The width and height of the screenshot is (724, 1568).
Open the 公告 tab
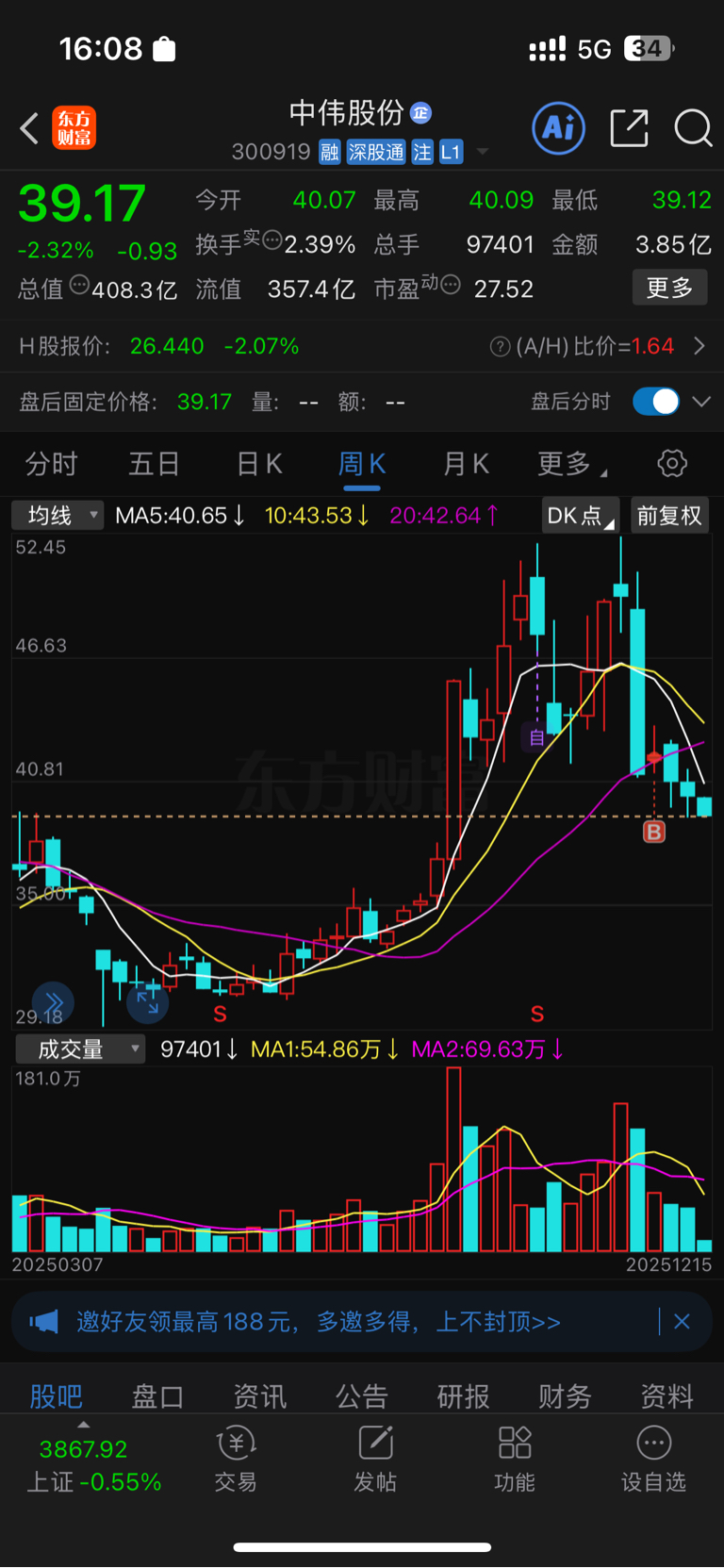(x=362, y=1395)
